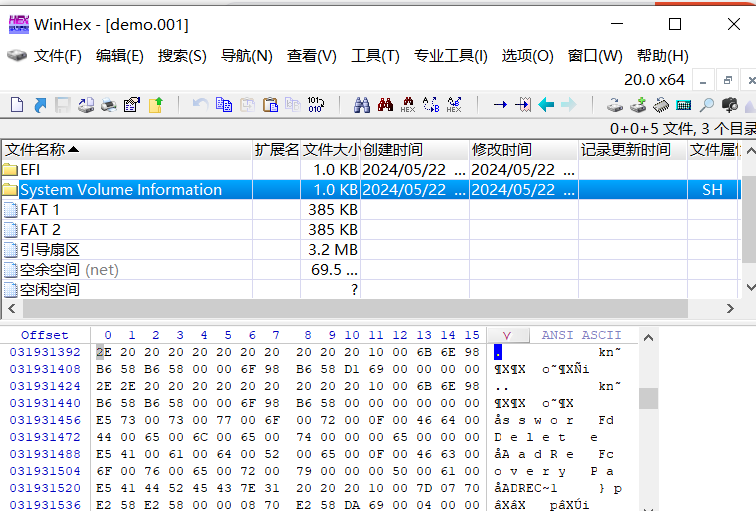This screenshot has height=511, width=756.
Task: Click the grey disk drive with curved arrow icon
Action: [x=615, y=105]
